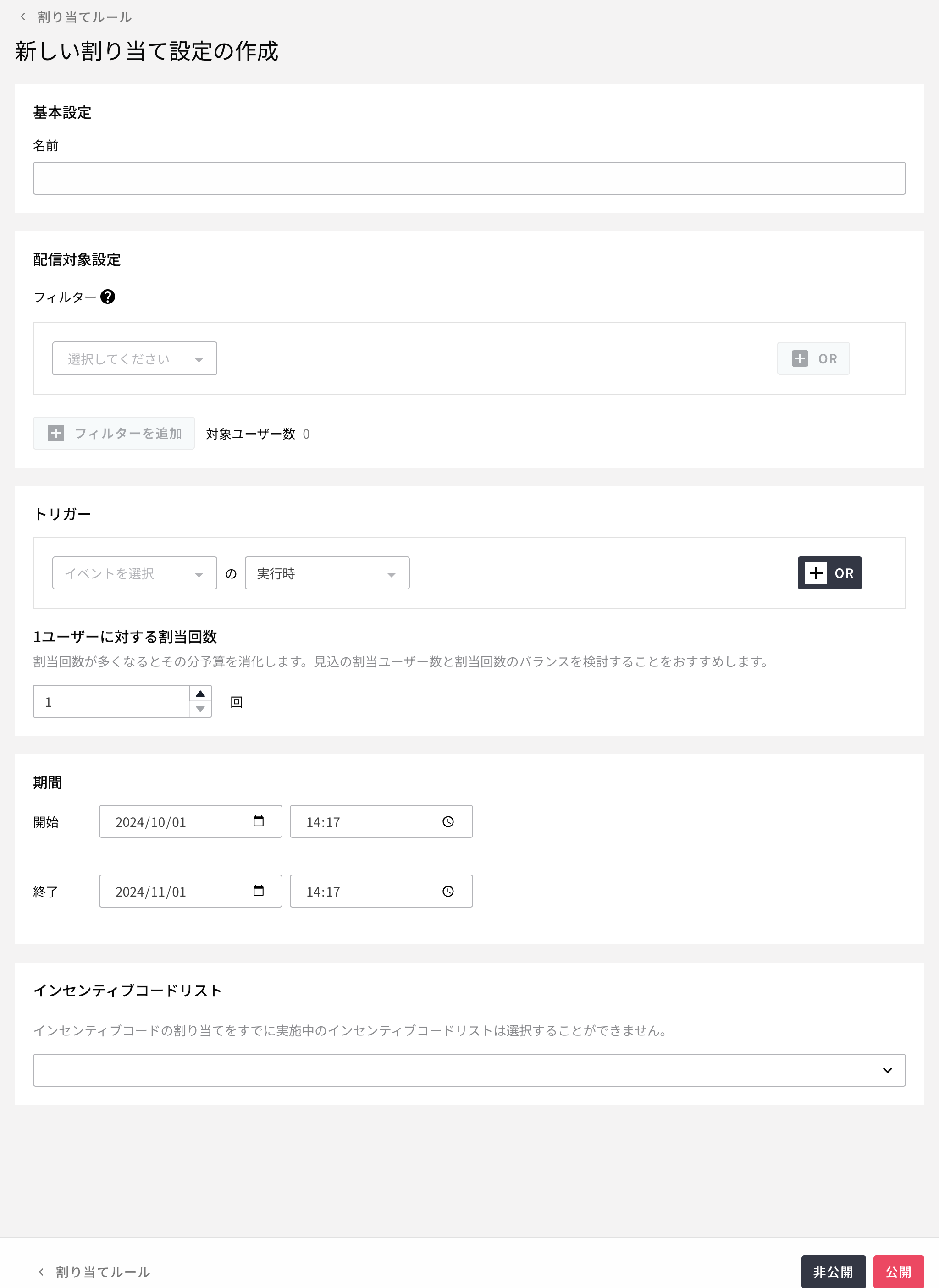Screen dimensions: 939x1288
Task: Click the back chevron beside the top 割り当てルール breadcrumb
Action: pos(23,17)
